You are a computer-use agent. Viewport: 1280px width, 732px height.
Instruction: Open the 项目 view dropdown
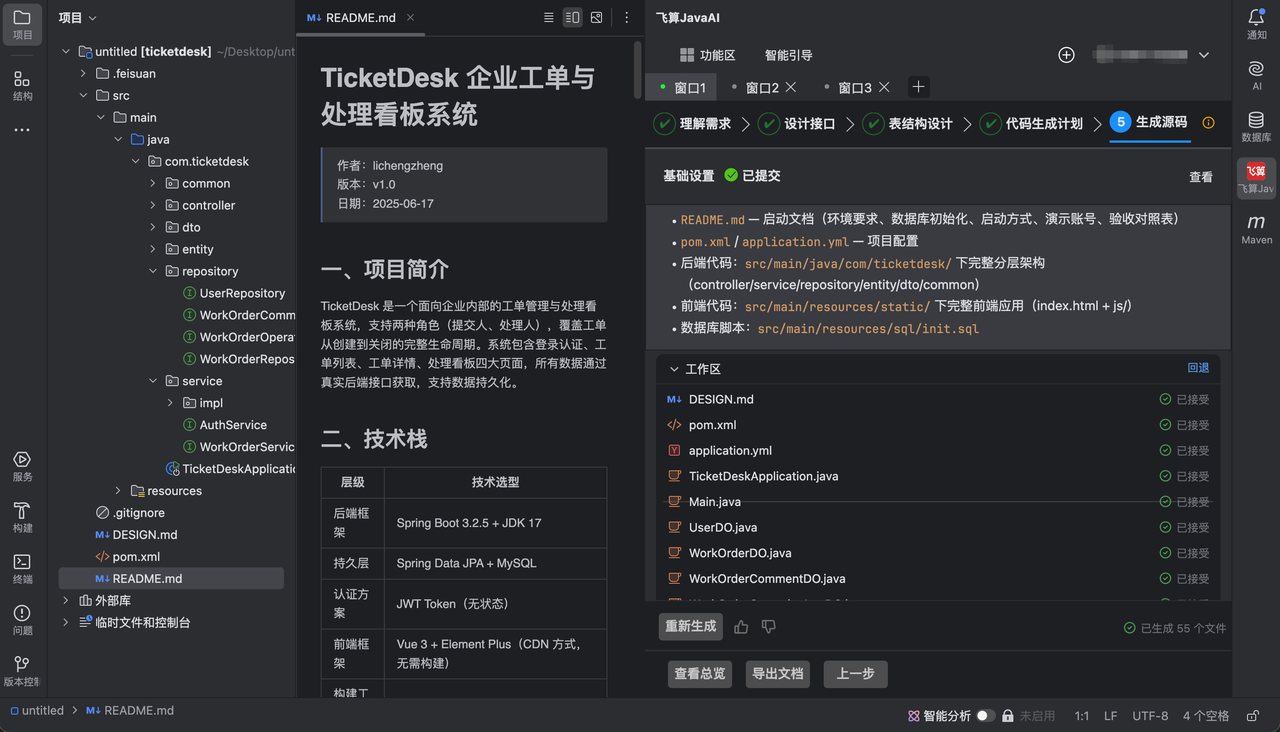click(x=78, y=18)
